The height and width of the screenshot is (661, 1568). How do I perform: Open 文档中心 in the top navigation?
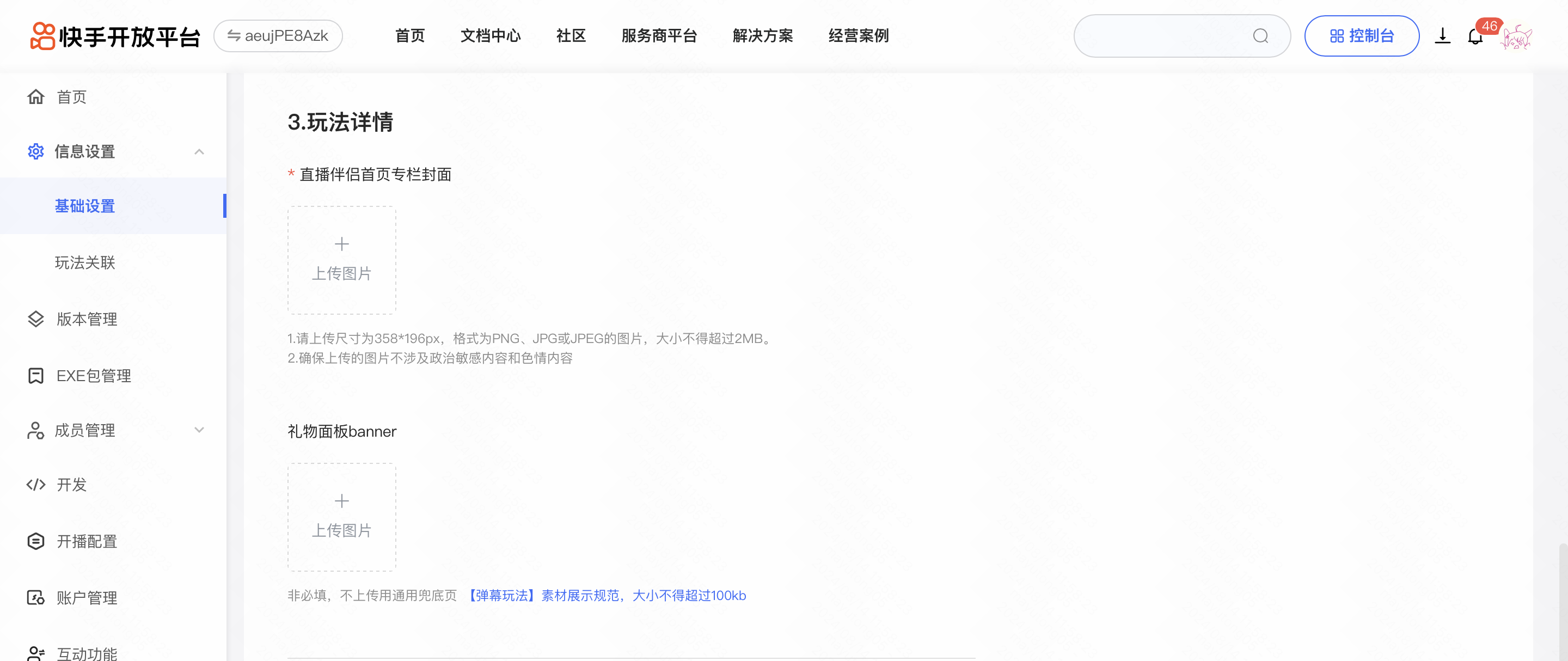click(491, 36)
